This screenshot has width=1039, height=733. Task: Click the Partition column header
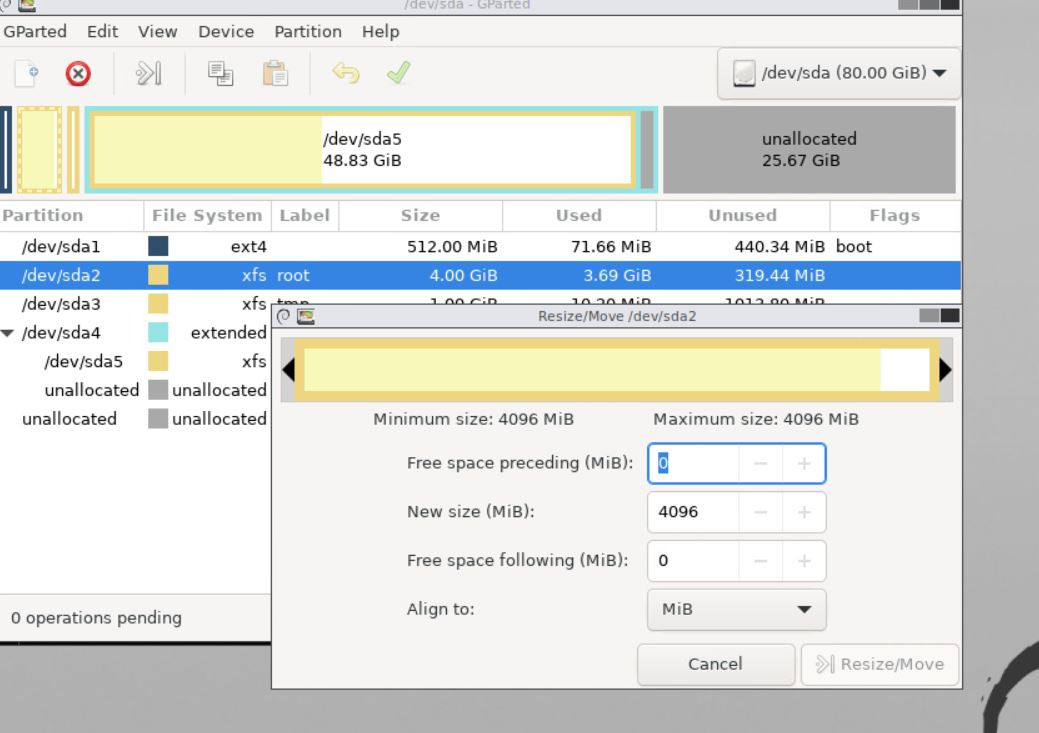(x=72, y=215)
